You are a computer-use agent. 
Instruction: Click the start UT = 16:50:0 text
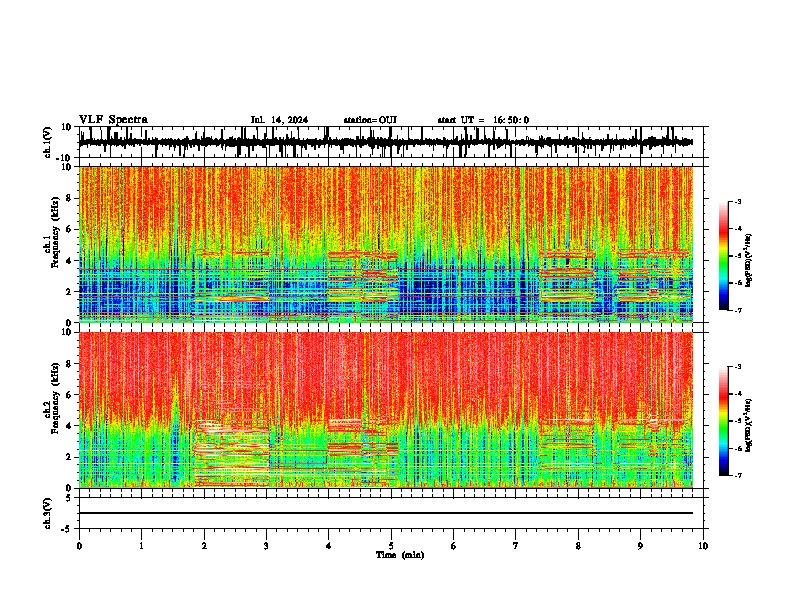(483, 120)
